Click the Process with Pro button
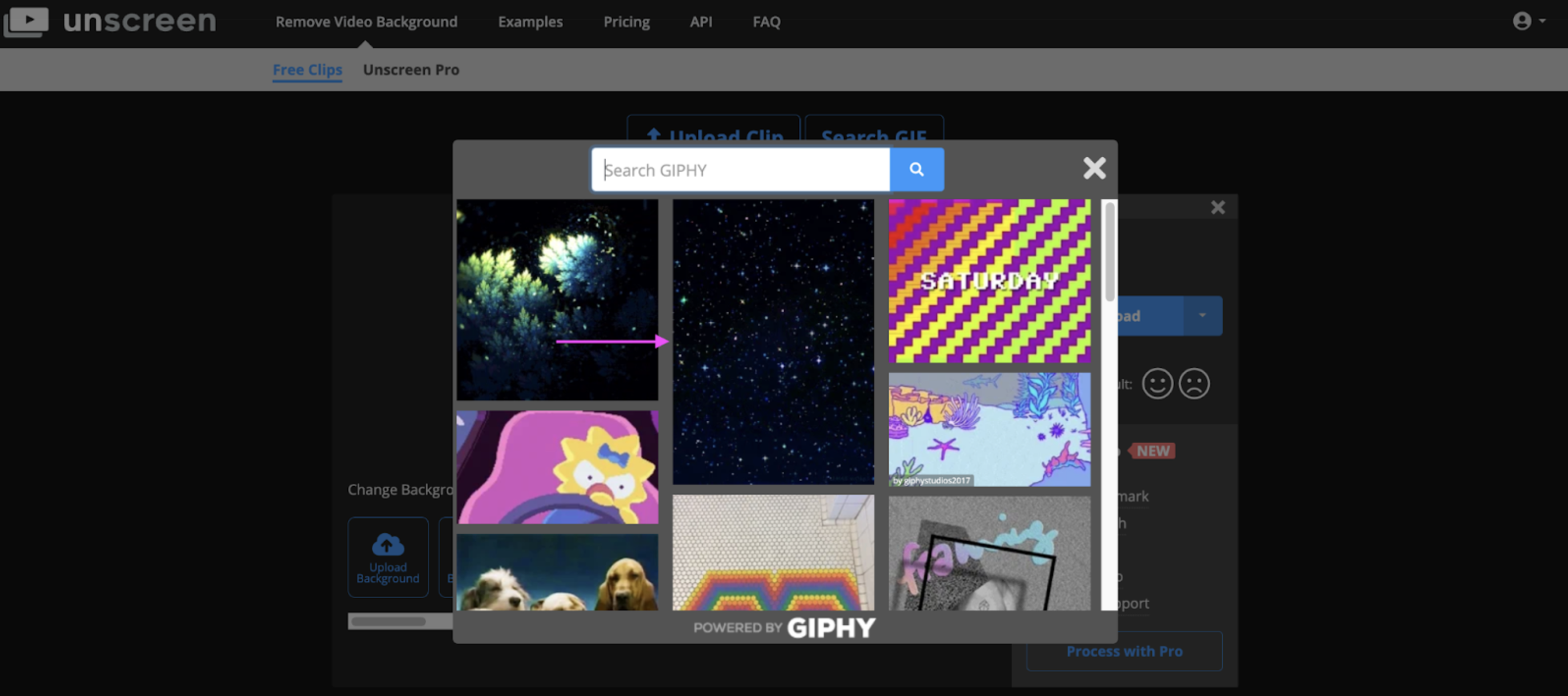The image size is (1568, 696). click(x=1124, y=651)
